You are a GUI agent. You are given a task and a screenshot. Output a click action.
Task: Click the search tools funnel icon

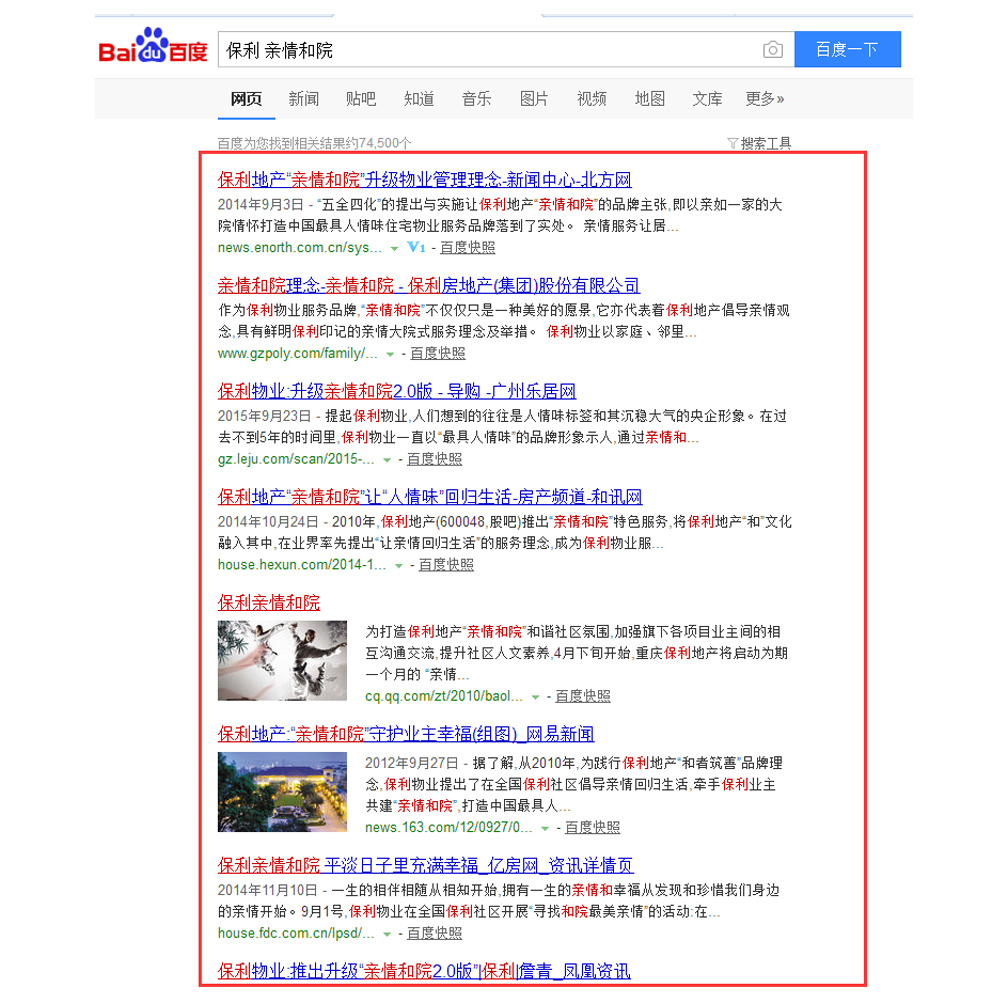733,143
